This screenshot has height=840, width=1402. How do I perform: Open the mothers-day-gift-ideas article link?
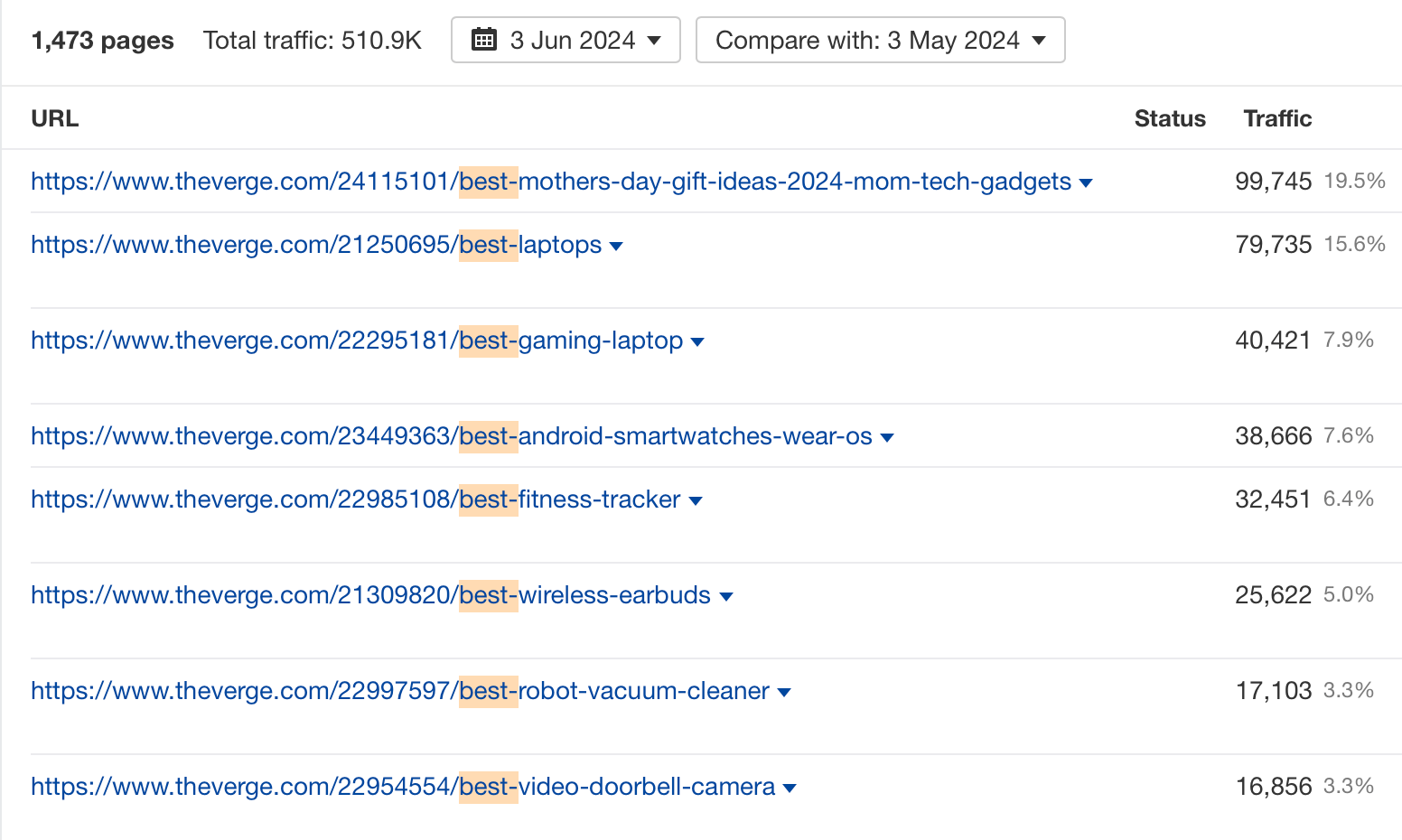click(x=551, y=182)
